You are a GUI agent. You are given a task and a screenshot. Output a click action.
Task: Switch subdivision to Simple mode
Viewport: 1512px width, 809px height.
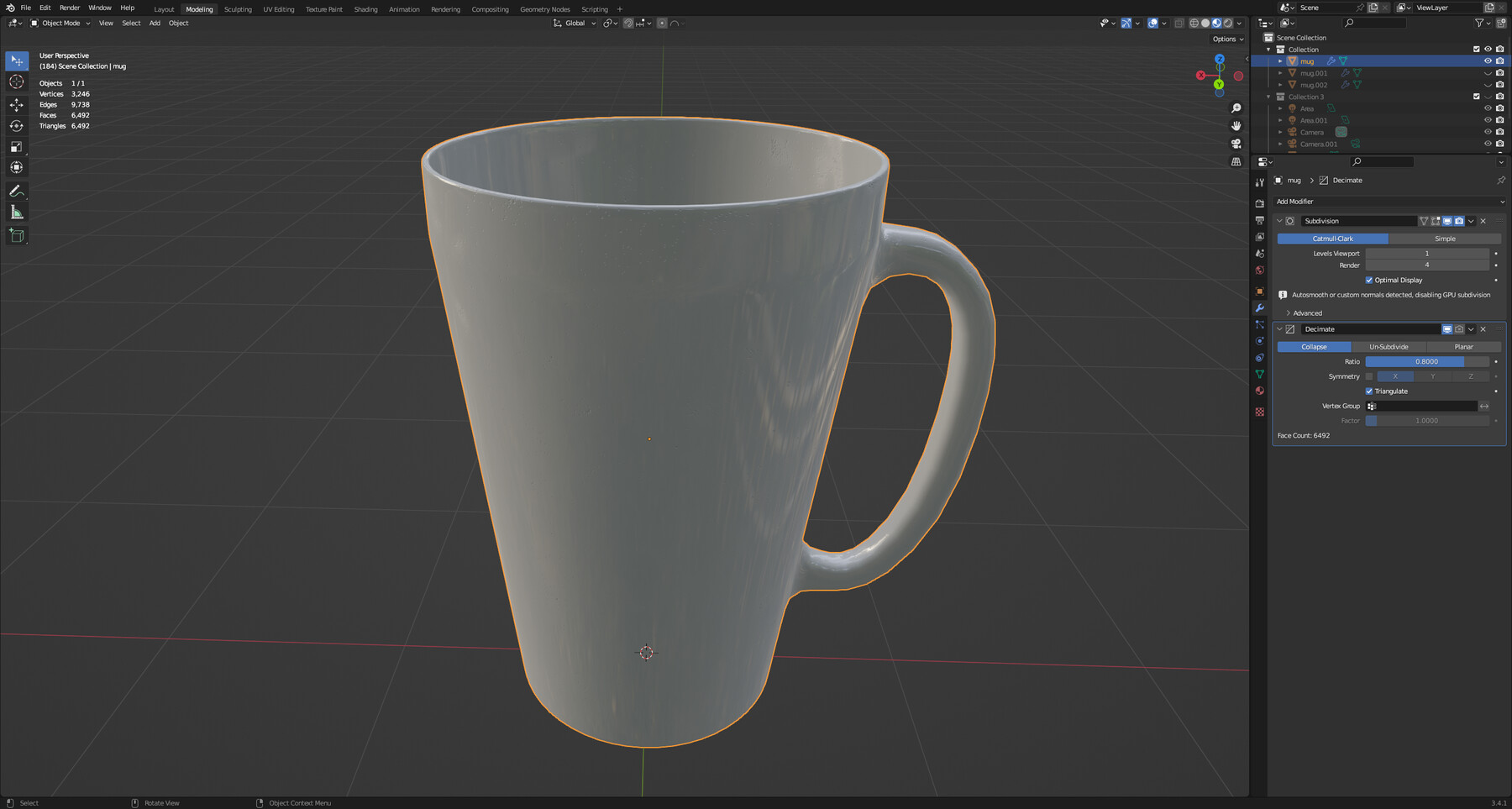(1446, 239)
